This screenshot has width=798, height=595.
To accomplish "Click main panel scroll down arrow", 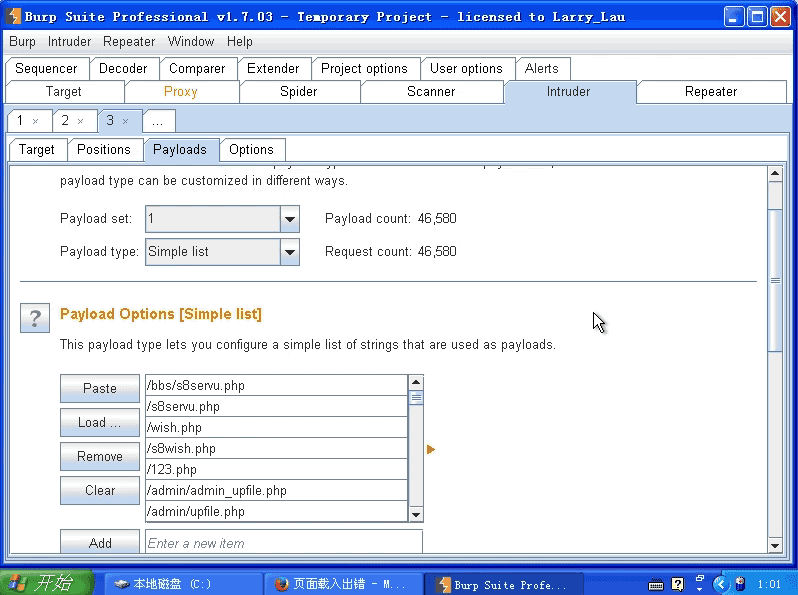I will (775, 546).
